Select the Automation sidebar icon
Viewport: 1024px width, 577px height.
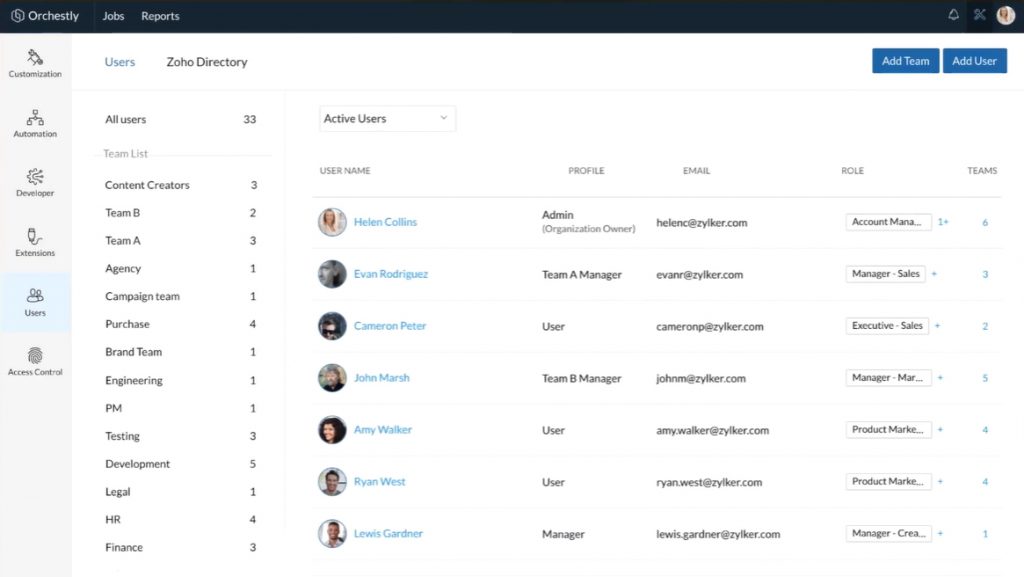coord(35,123)
